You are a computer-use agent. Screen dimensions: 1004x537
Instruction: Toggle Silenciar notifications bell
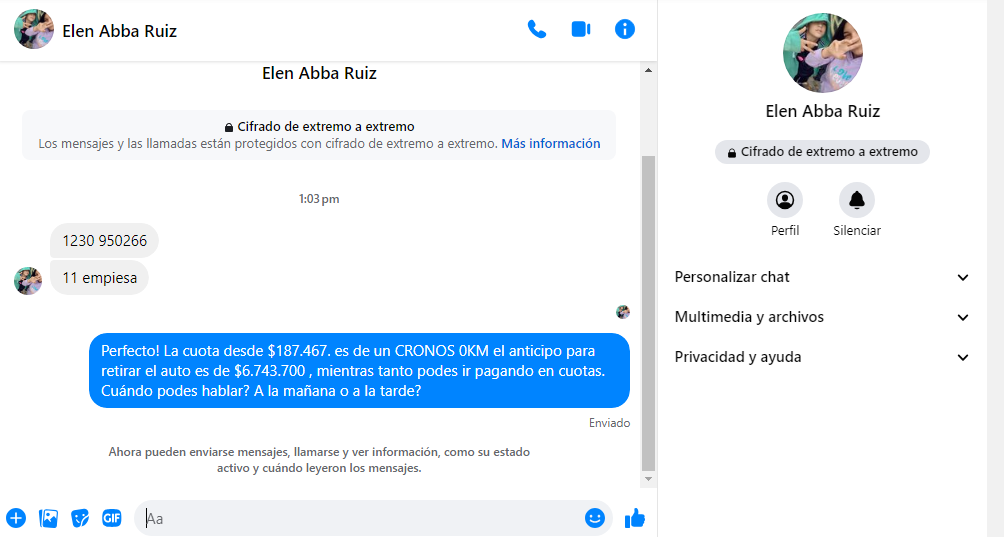tap(857, 200)
